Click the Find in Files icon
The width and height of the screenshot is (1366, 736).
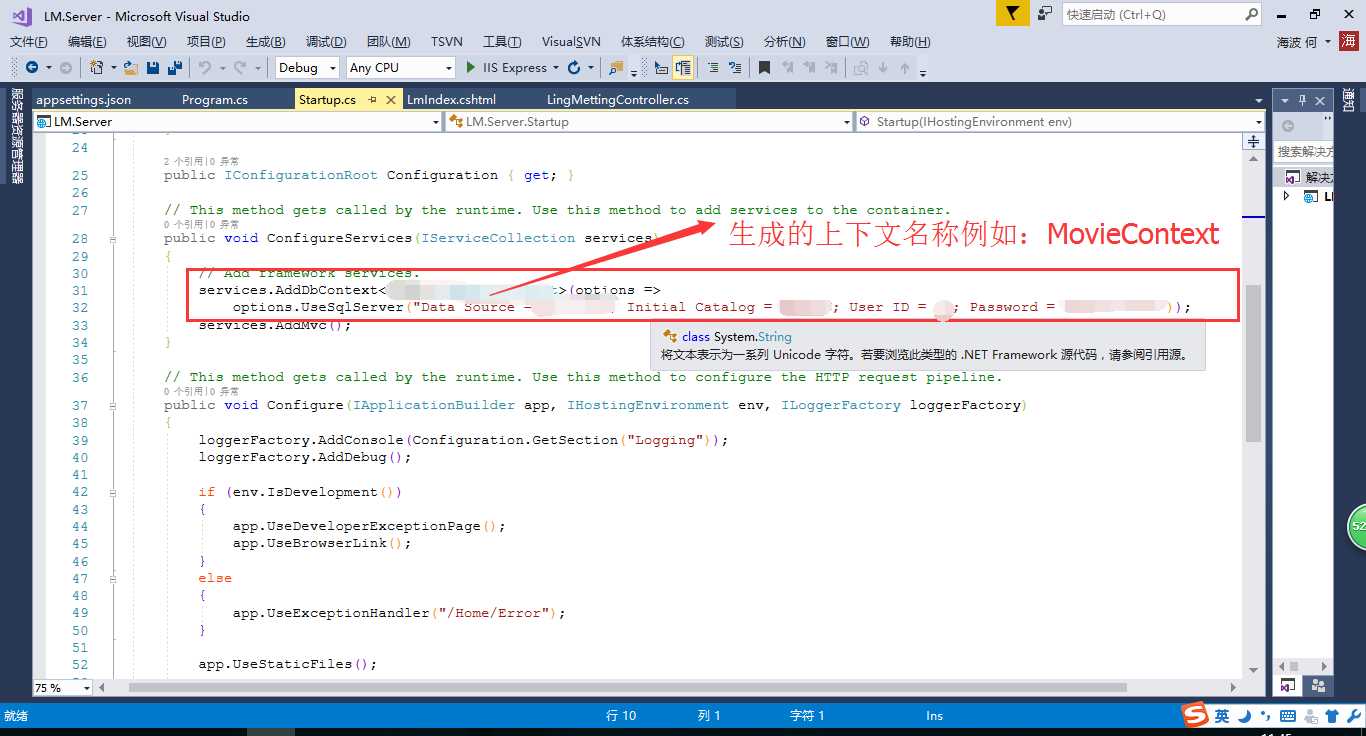click(x=616, y=67)
